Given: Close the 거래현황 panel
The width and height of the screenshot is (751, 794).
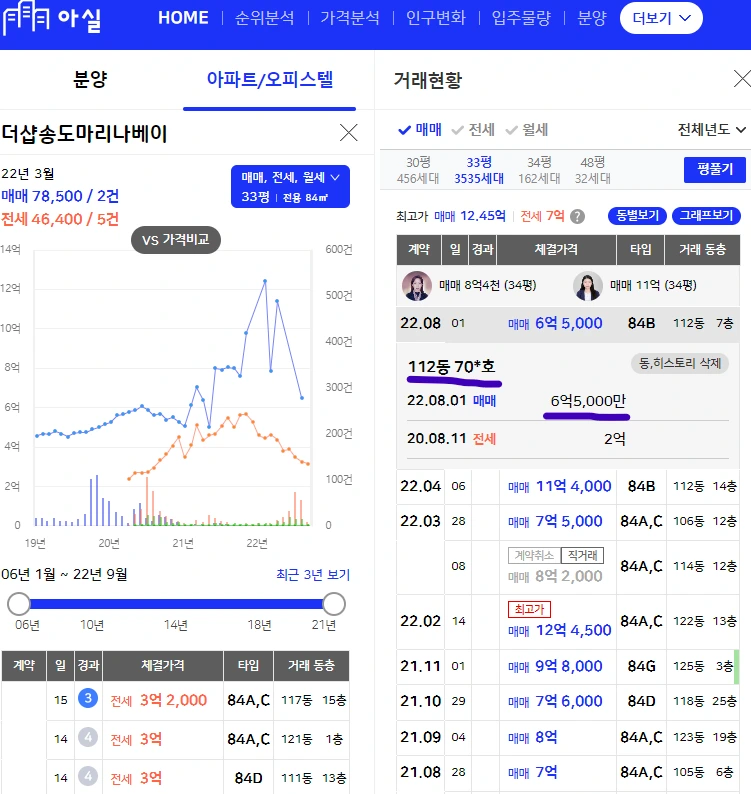Looking at the screenshot, I should [742, 79].
